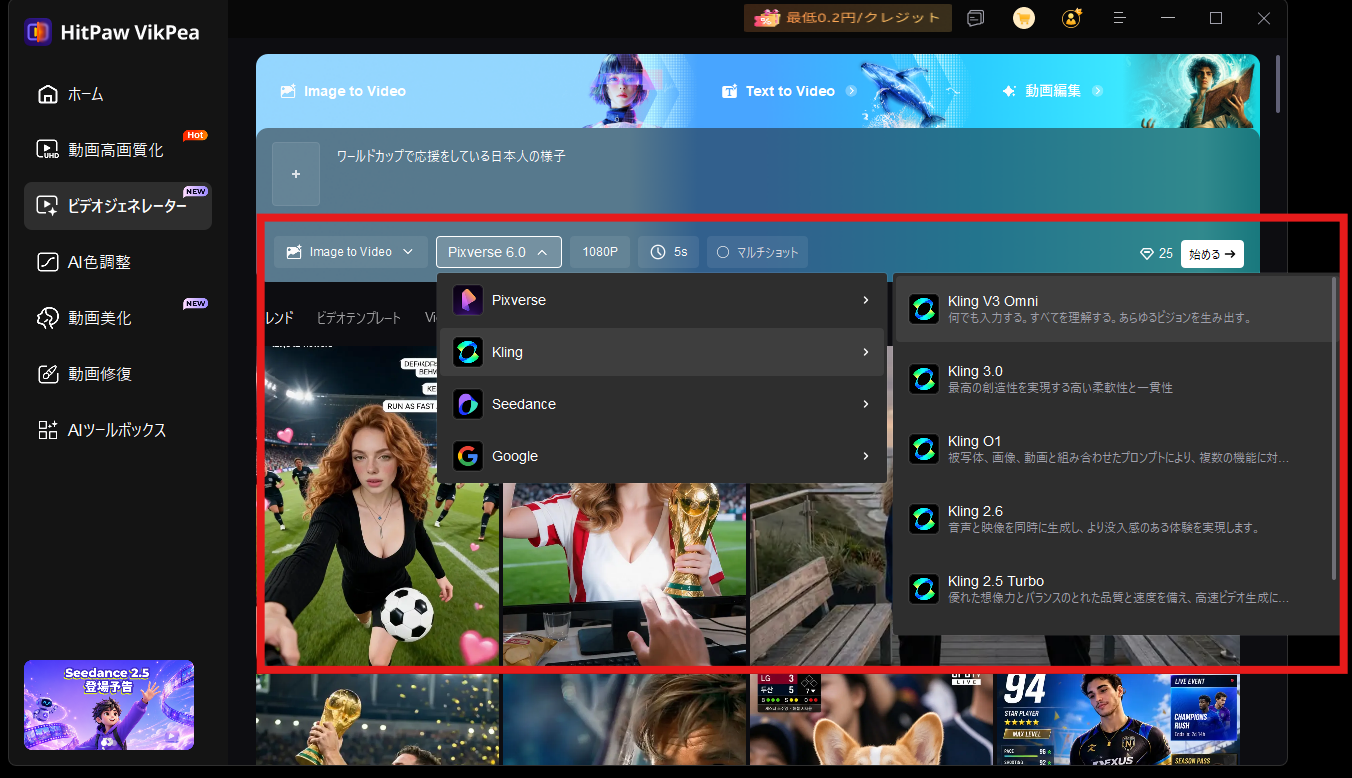Click the Kling model list scrollbar
Viewport: 1352px width, 778px height.
tap(1334, 428)
